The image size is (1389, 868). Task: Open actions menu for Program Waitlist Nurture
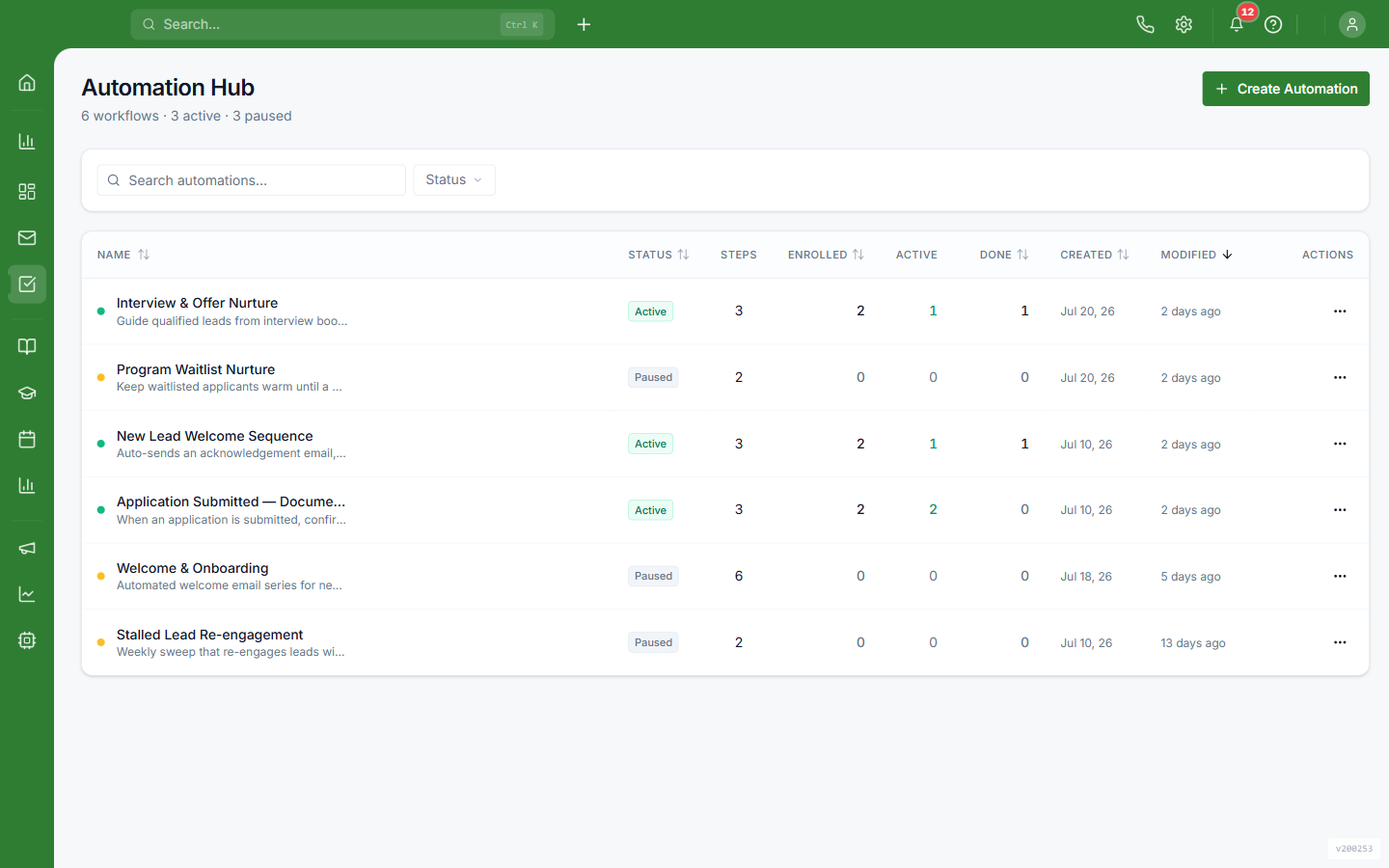point(1340,378)
